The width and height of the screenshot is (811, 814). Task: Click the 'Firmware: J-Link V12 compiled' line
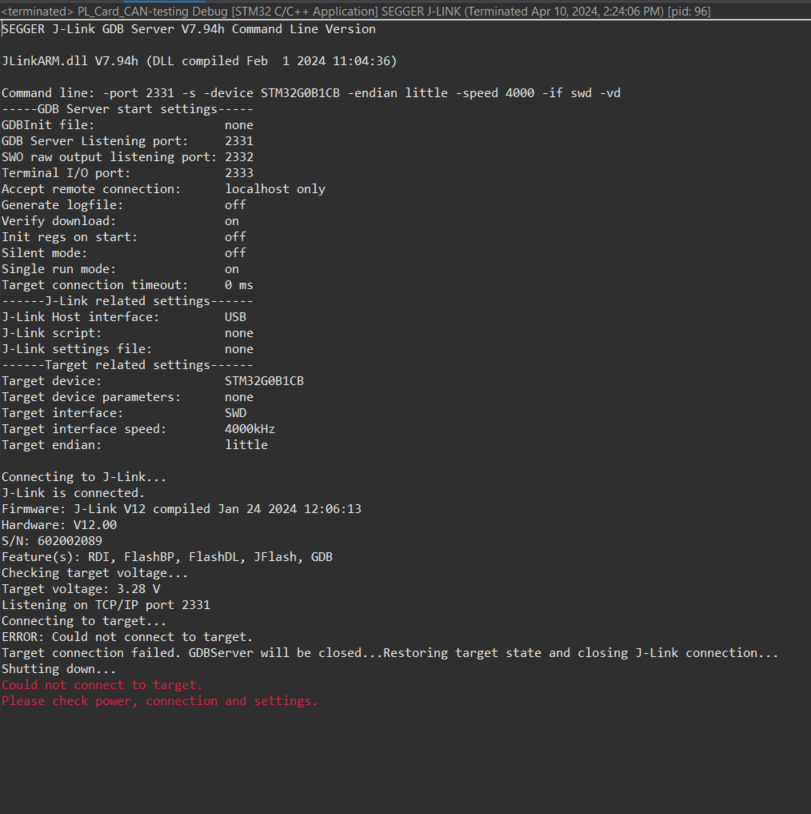pos(181,509)
